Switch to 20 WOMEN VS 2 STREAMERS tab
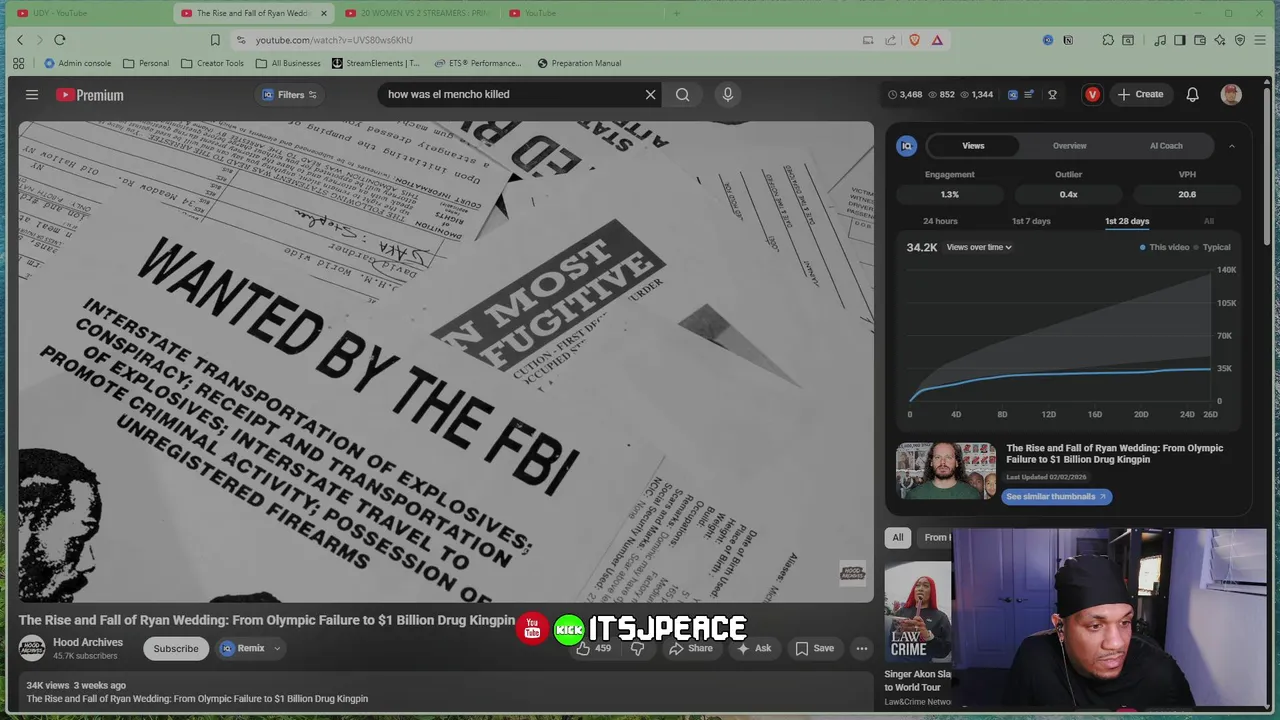 pos(415,13)
